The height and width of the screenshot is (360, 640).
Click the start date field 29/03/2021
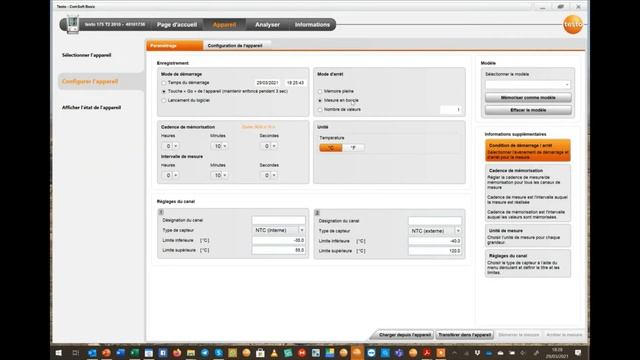point(267,83)
